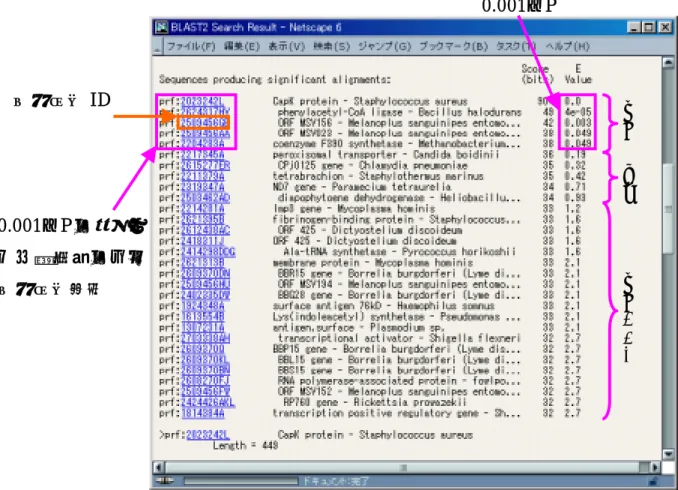Click the vertical scrollbar thumb
This screenshot has width=678, height=490.
668,208
